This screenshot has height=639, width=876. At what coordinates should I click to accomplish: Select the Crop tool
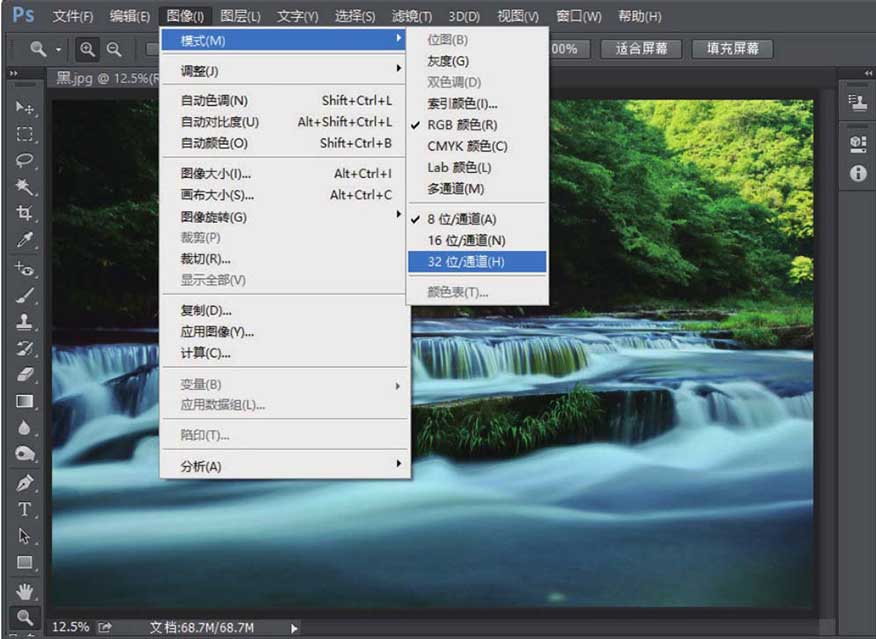(x=25, y=214)
